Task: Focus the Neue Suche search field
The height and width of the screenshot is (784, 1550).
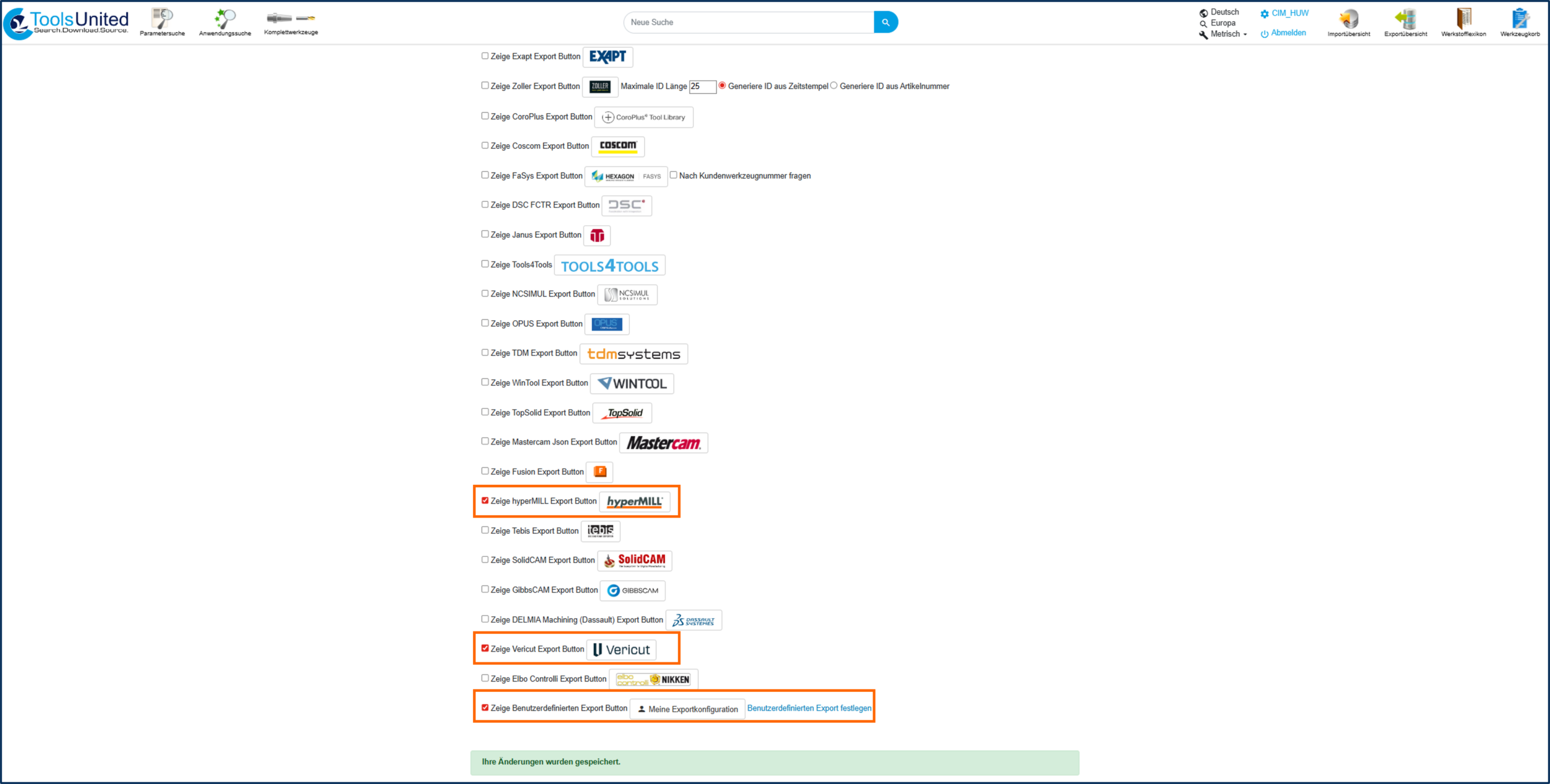Action: (x=749, y=22)
